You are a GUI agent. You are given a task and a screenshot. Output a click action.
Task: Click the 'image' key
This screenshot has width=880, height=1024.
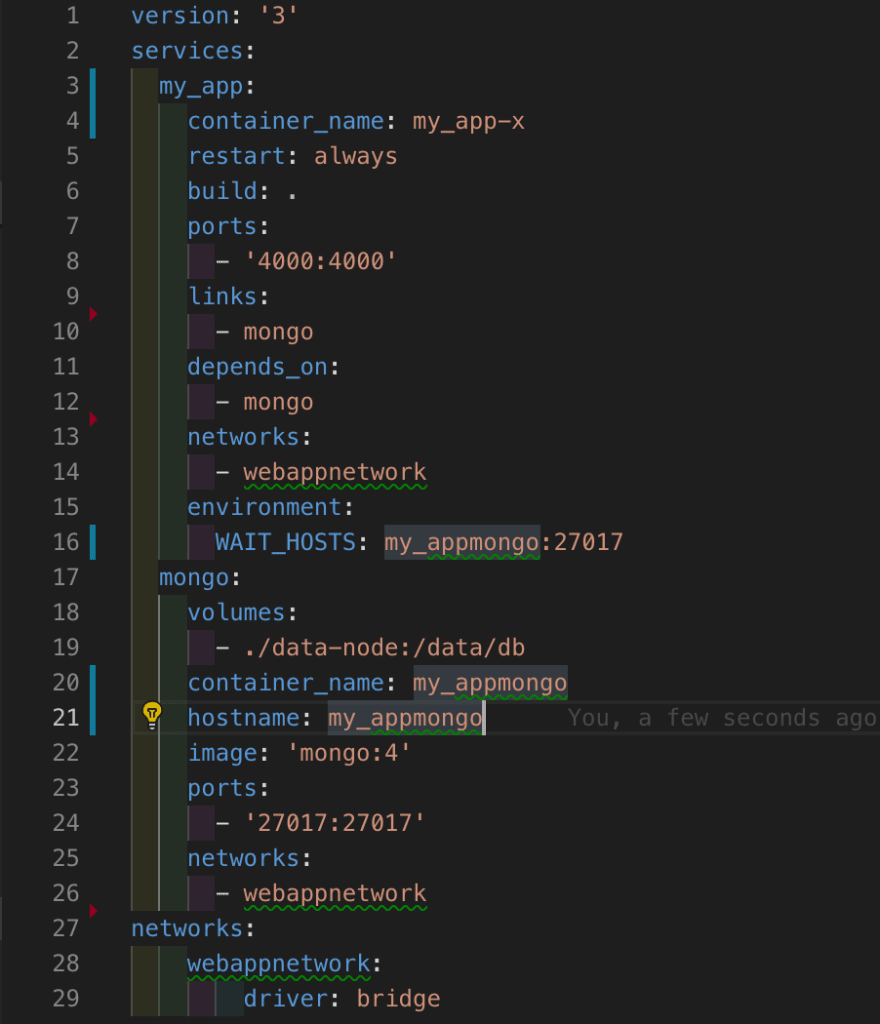[223, 754]
